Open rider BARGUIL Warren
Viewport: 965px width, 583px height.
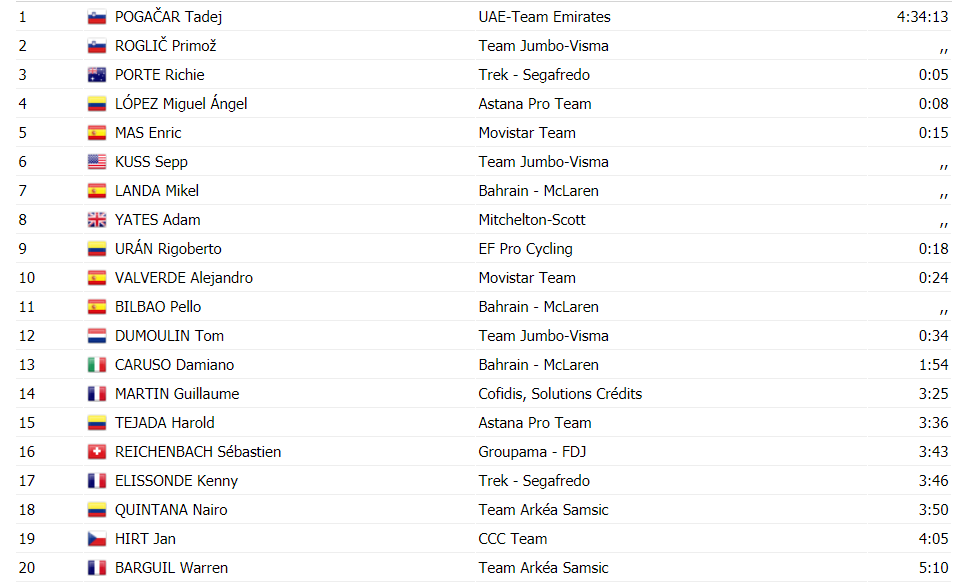pyautogui.click(x=171, y=568)
